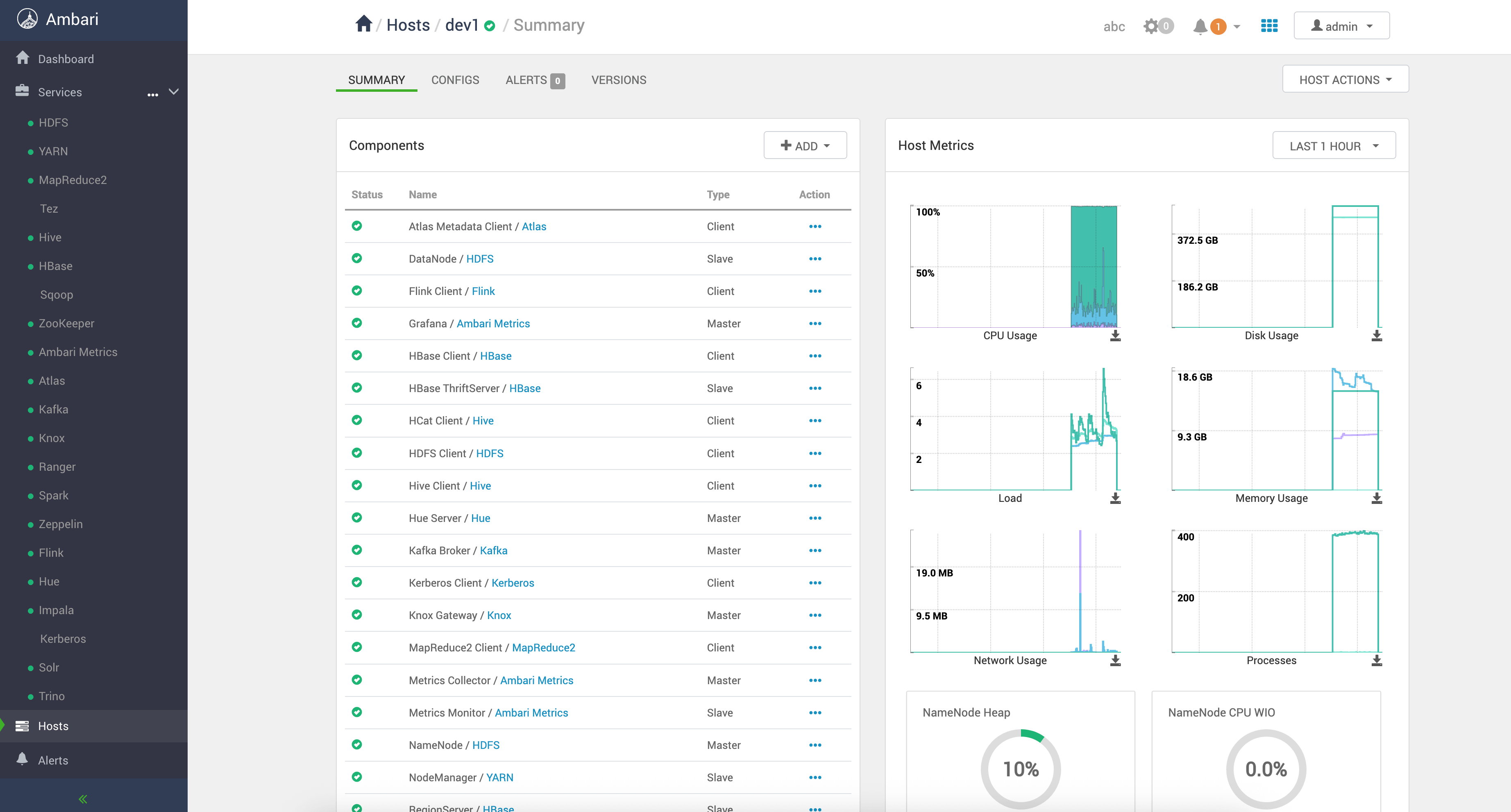Click the alerts bell notification icon
The image size is (1511, 812).
pos(1200,26)
